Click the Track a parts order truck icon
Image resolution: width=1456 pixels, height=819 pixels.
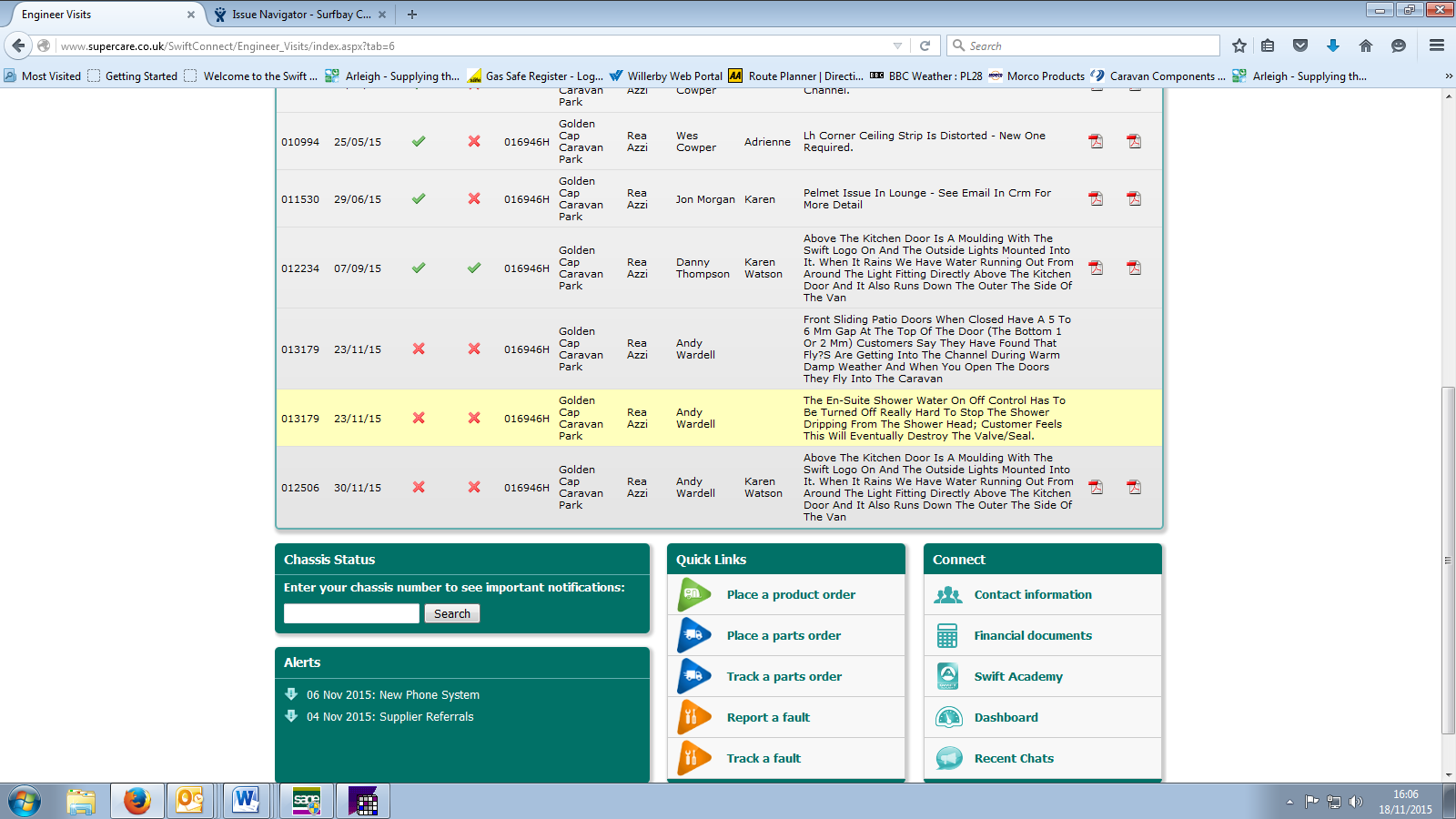[694, 676]
